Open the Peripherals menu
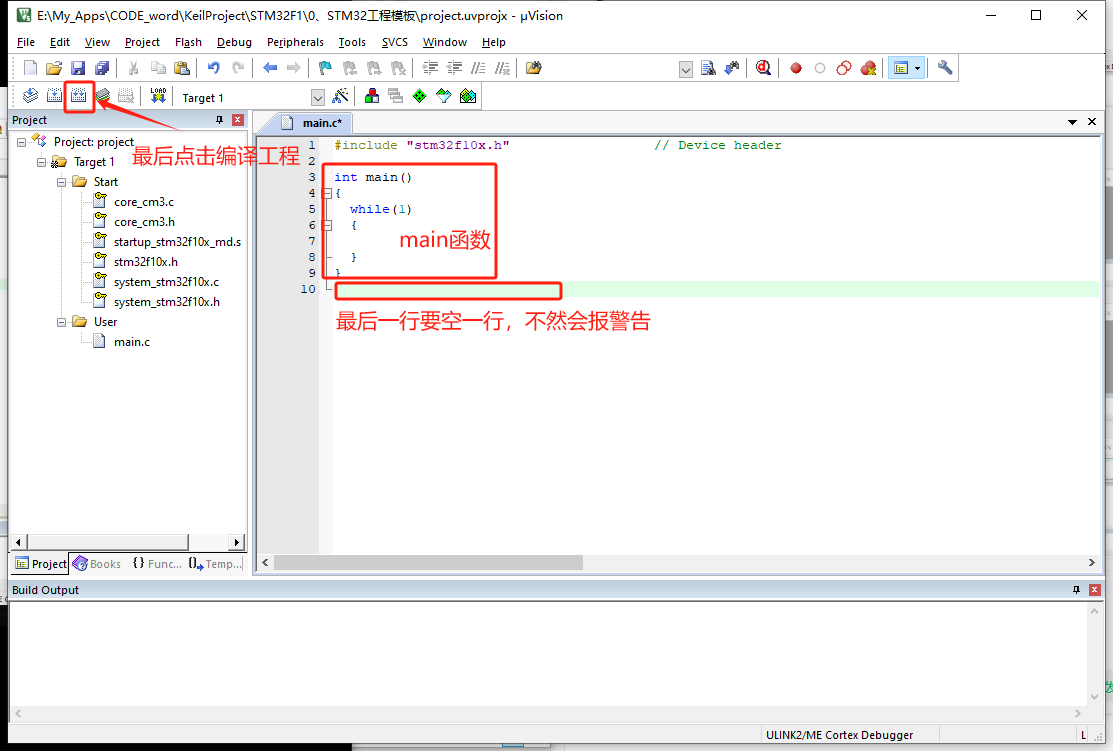 295,43
